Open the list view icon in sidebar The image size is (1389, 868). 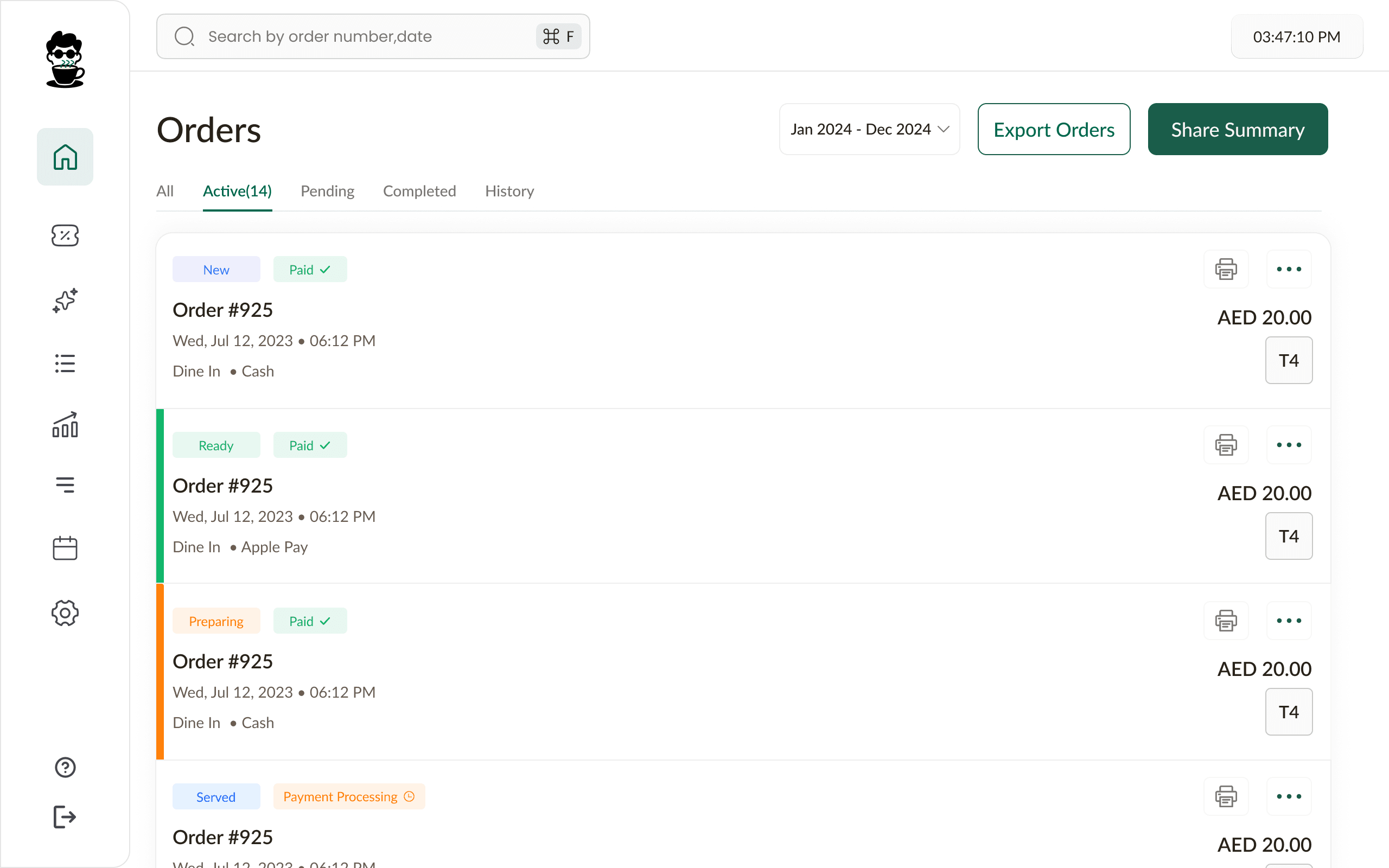(x=65, y=363)
